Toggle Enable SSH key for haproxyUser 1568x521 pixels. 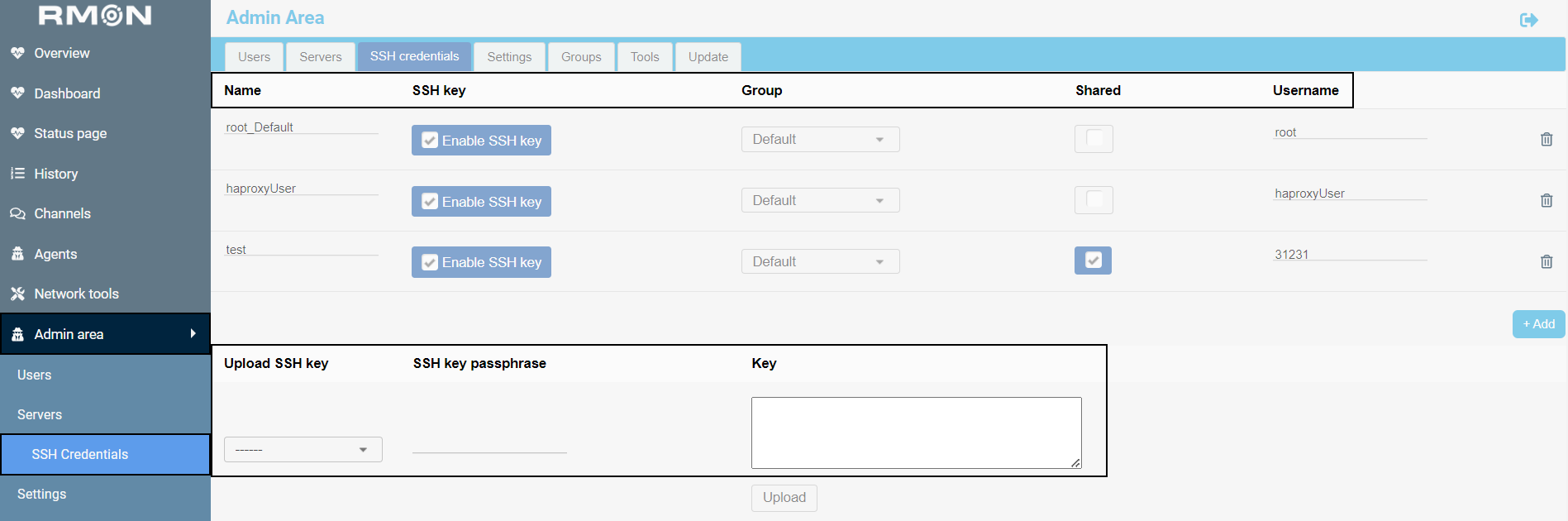click(x=481, y=201)
